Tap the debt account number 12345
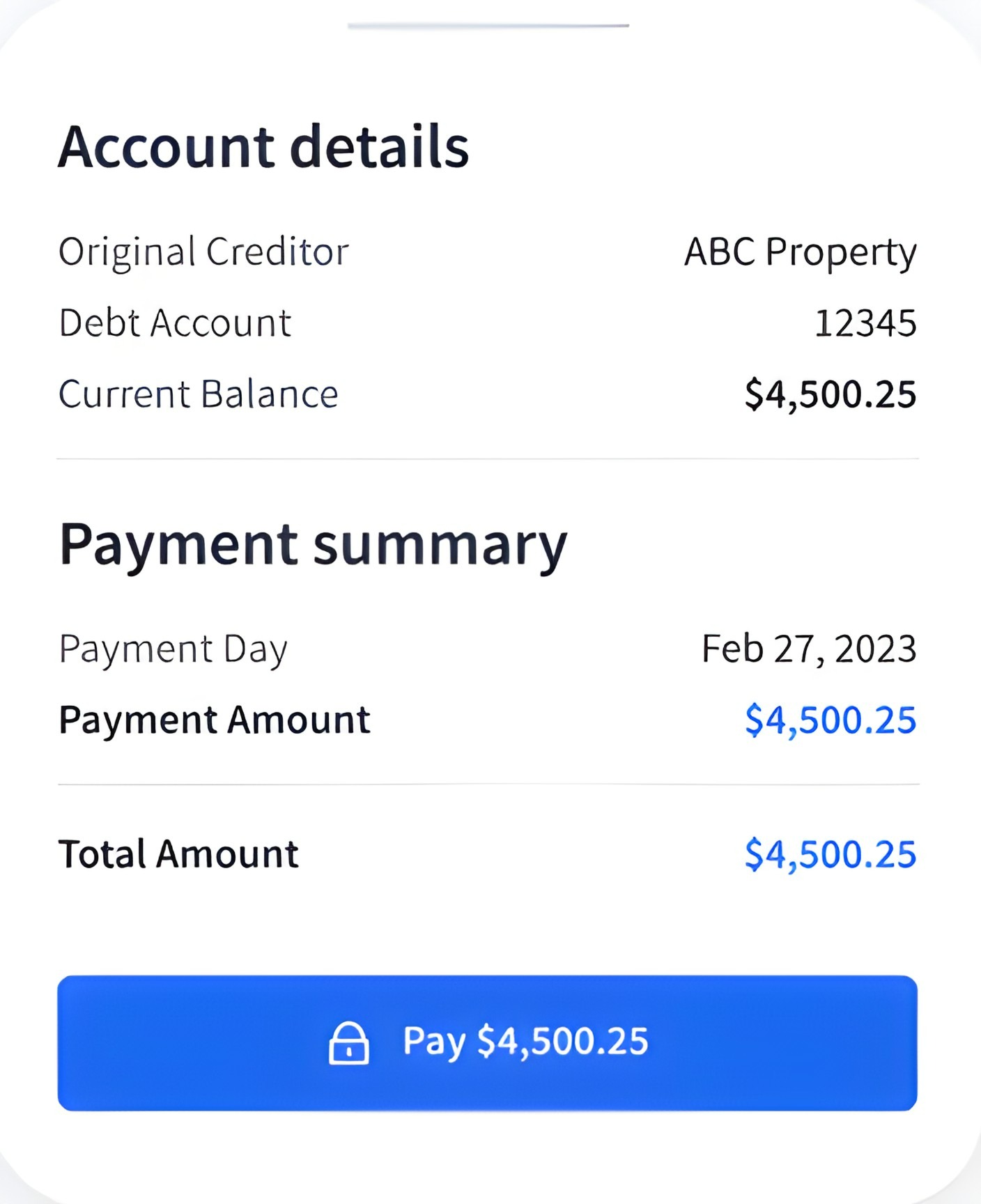The width and height of the screenshot is (981, 1204). [865, 323]
